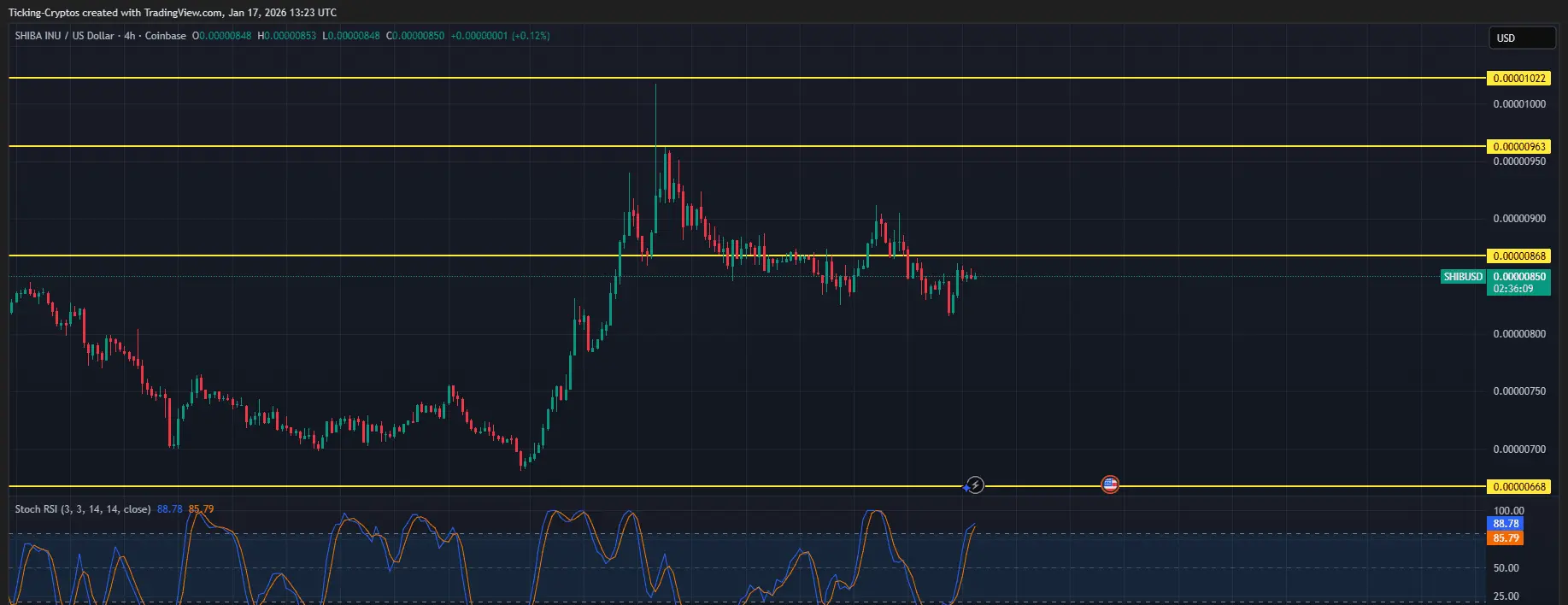Click the US flag economic event marker
The width and height of the screenshot is (1568, 605).
(x=1110, y=485)
